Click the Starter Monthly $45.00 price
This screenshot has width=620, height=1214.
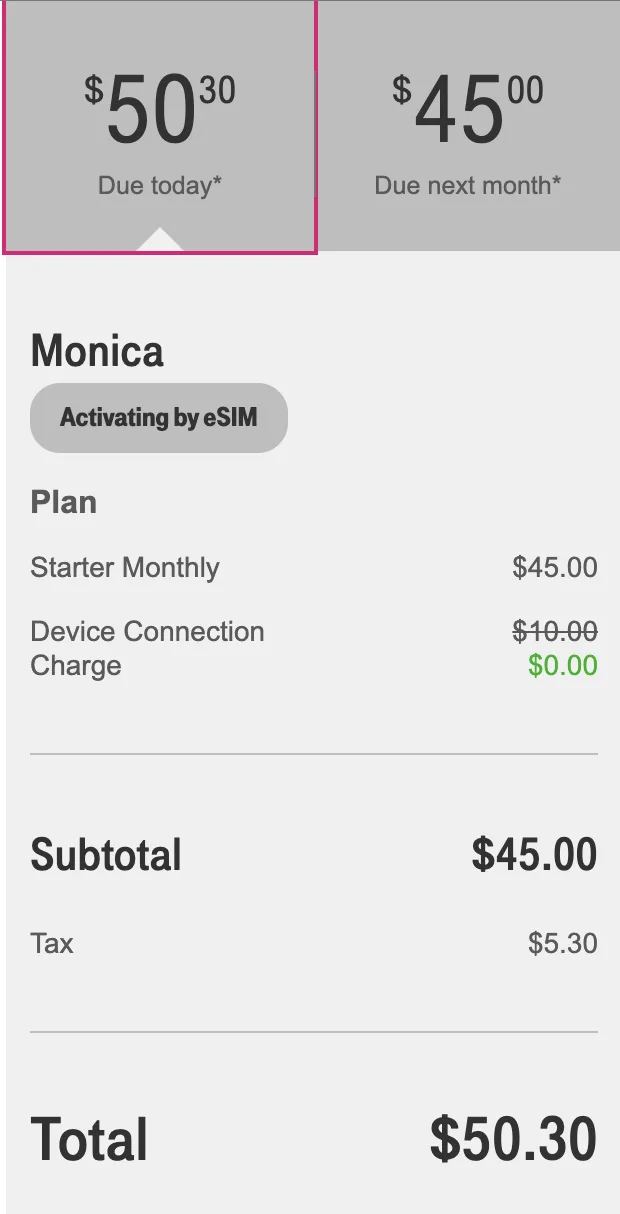[x=554, y=568]
